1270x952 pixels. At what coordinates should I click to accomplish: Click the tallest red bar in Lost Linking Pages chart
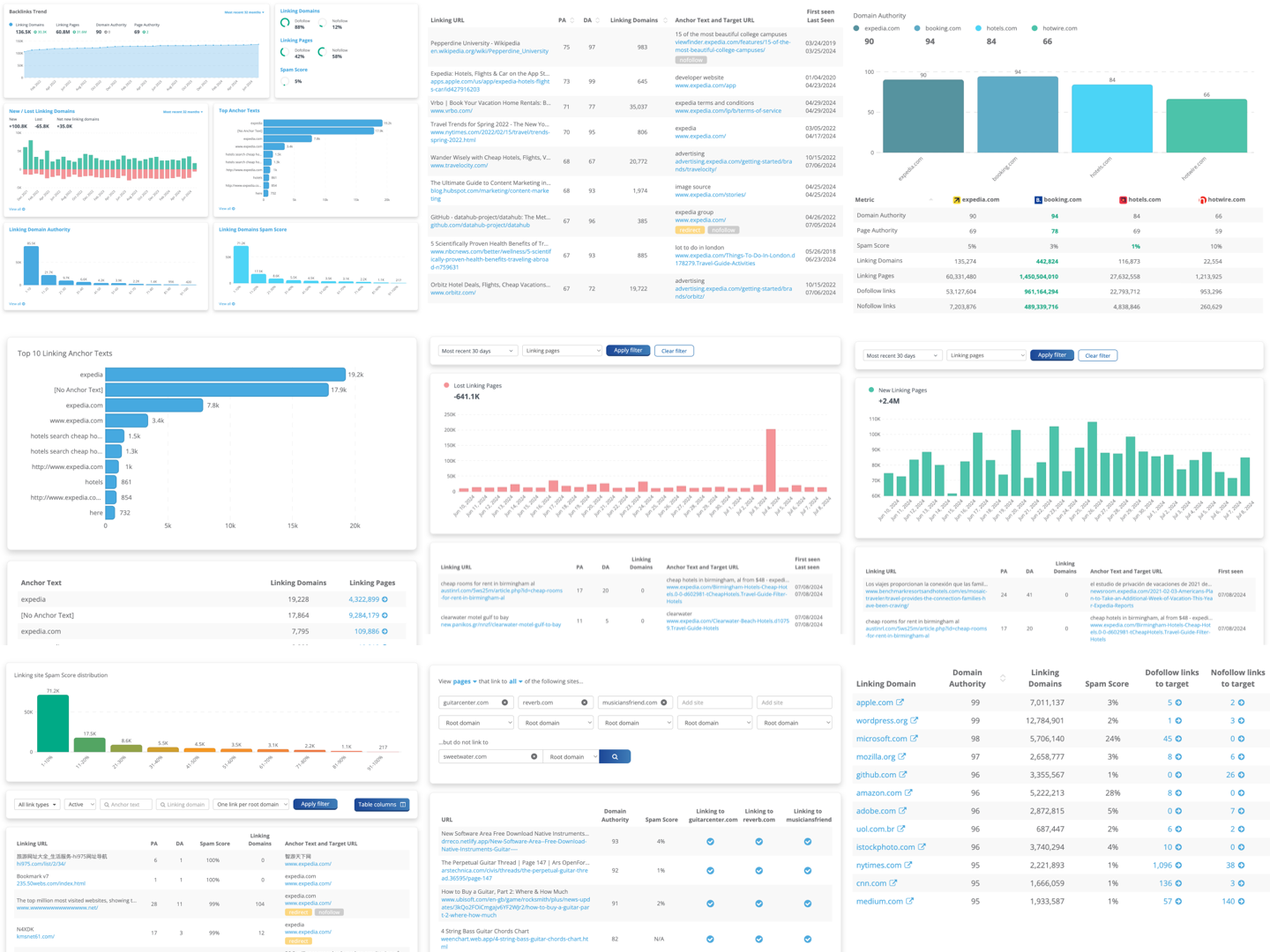click(x=771, y=460)
